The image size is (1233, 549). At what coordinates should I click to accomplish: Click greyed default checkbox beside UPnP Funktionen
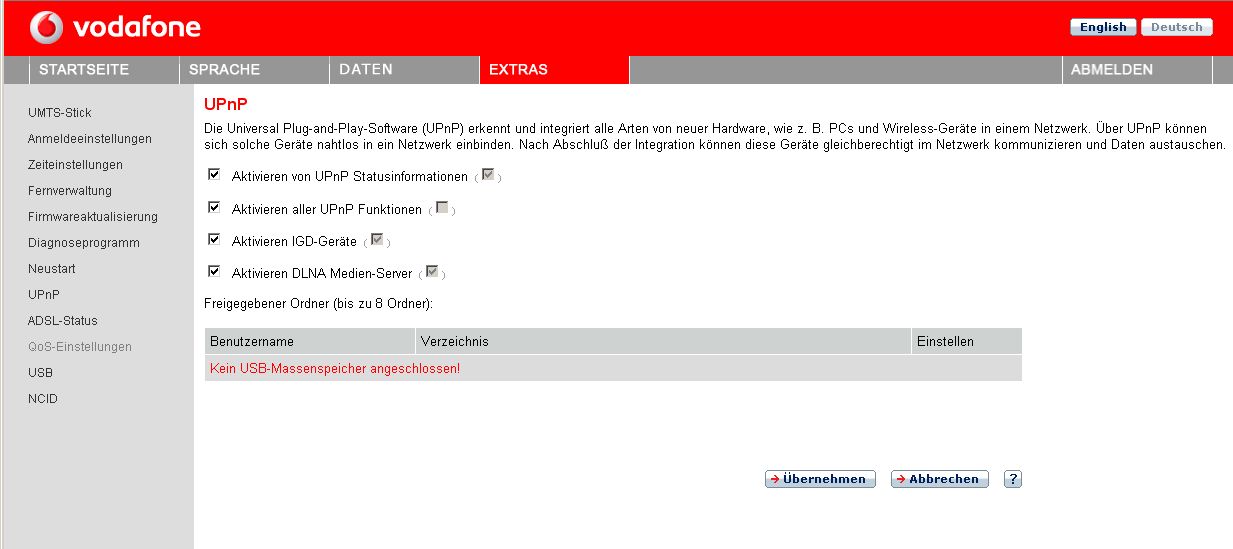point(442,208)
